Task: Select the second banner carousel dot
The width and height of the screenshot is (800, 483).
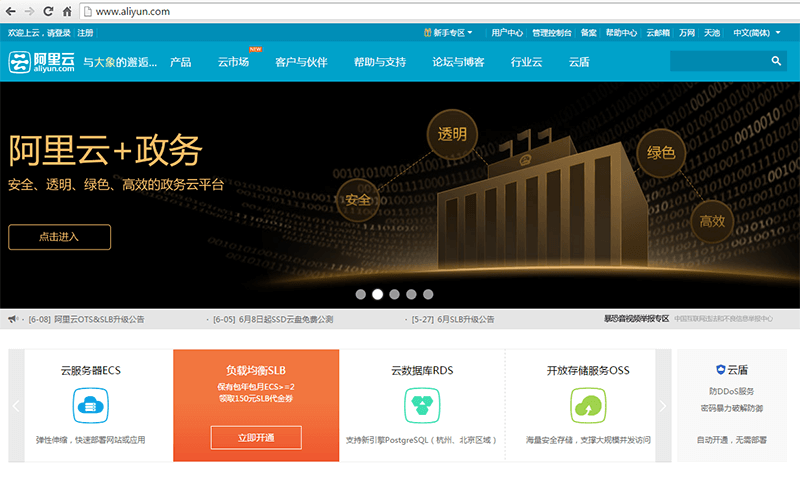Action: 378,294
